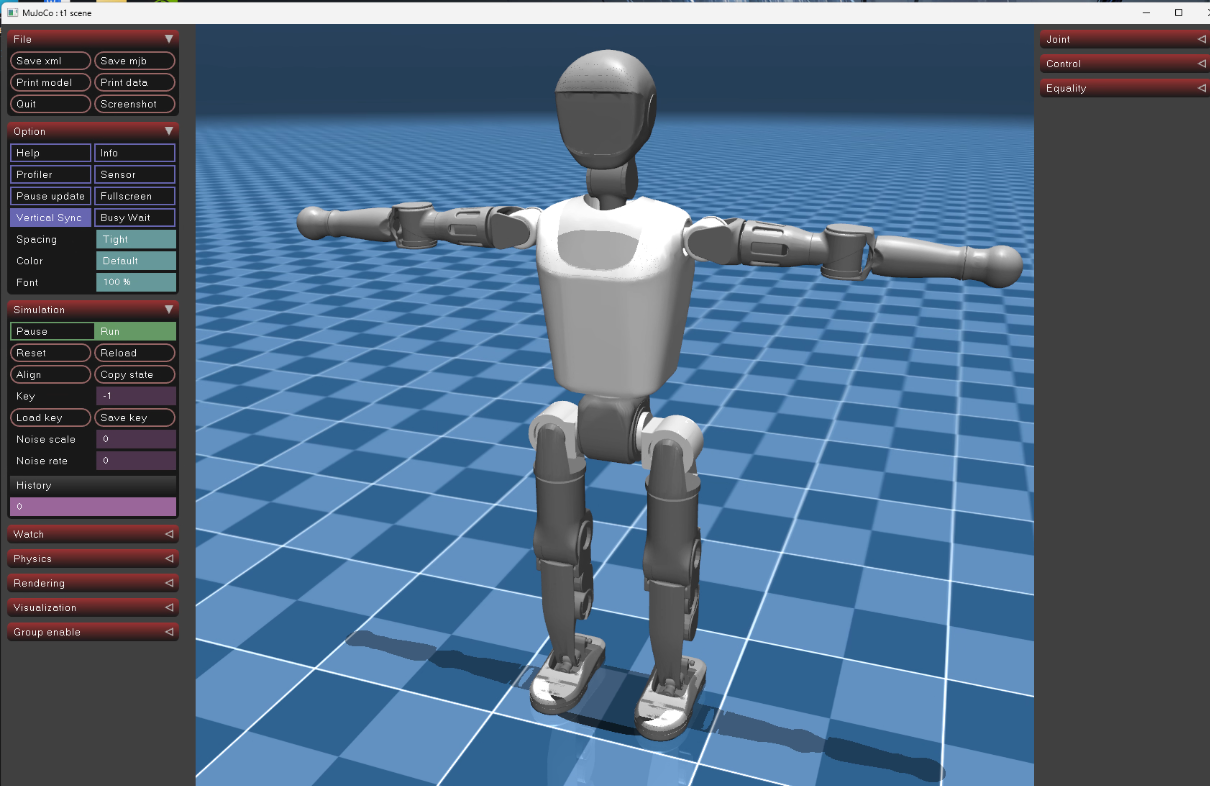Click the Quit button

51,104
